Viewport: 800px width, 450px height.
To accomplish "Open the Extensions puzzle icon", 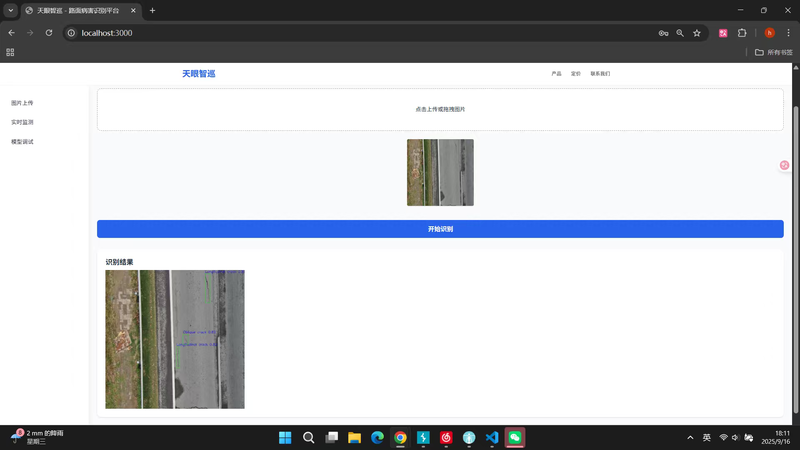I will click(x=742, y=33).
